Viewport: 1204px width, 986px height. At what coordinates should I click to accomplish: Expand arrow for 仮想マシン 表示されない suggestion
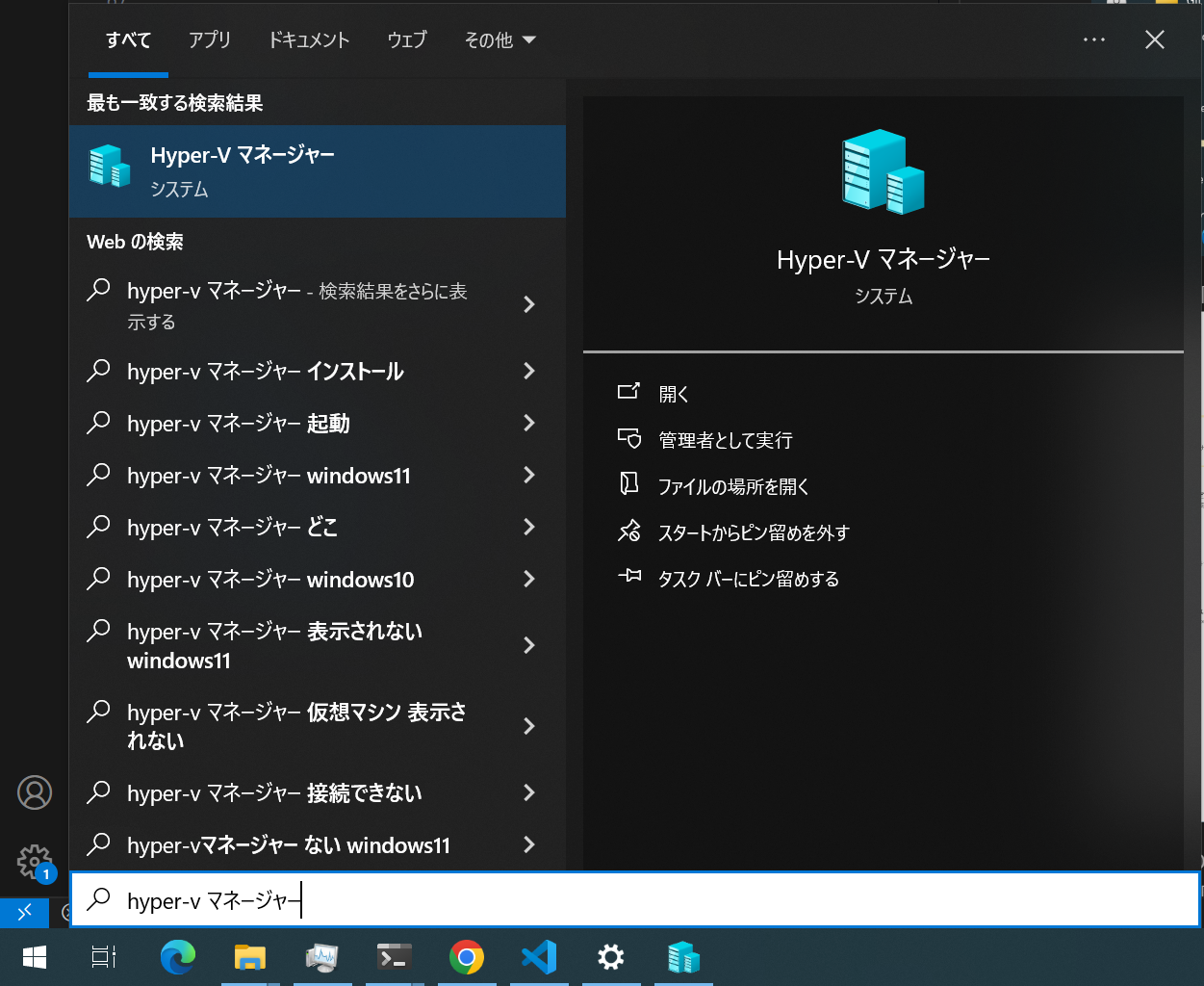[528, 726]
